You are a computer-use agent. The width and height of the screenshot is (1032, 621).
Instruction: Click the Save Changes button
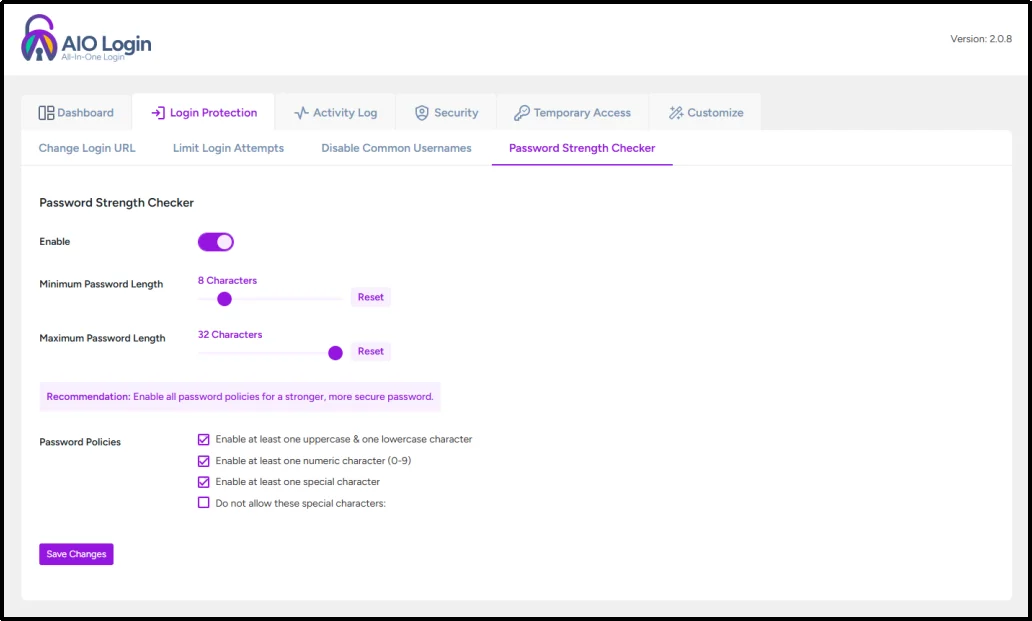tap(76, 553)
